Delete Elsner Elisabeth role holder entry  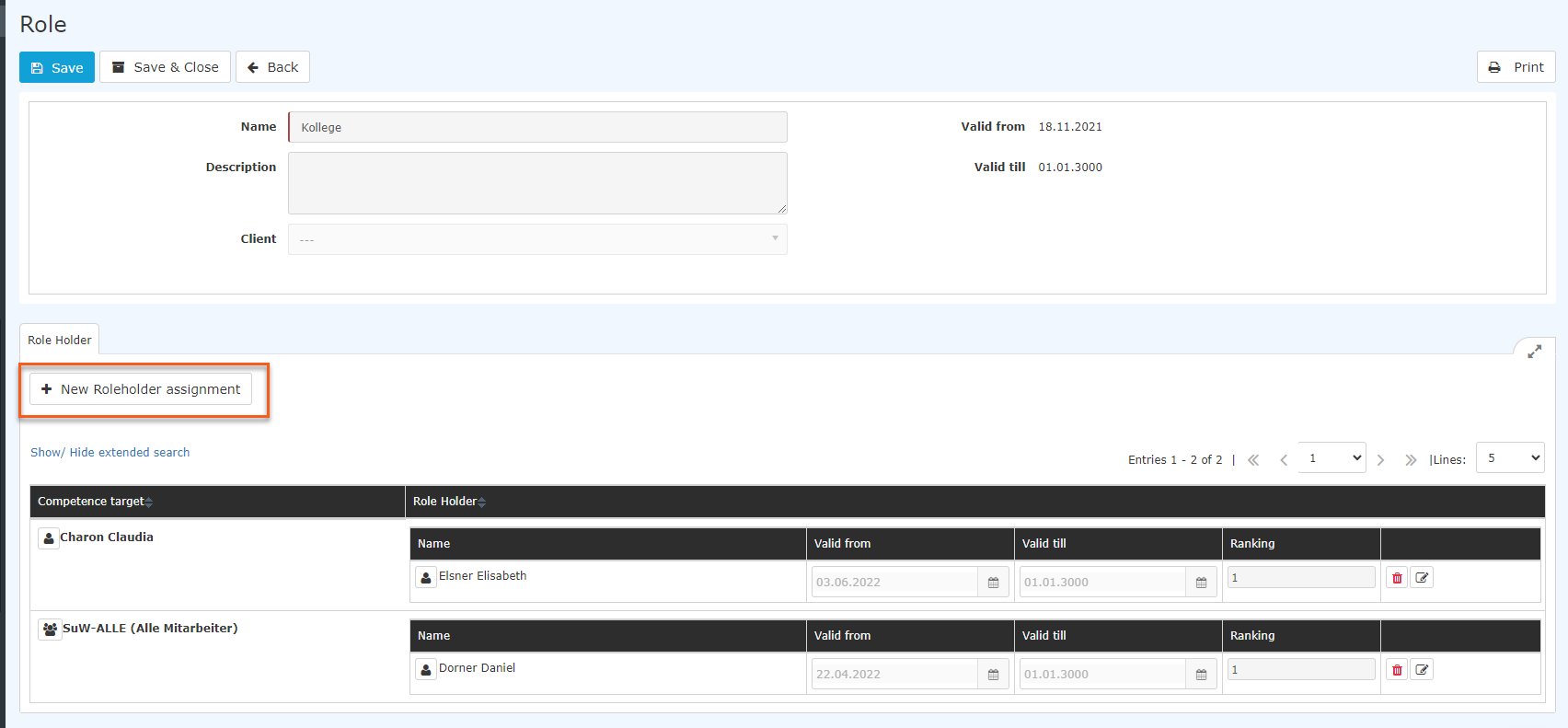coord(1397,578)
